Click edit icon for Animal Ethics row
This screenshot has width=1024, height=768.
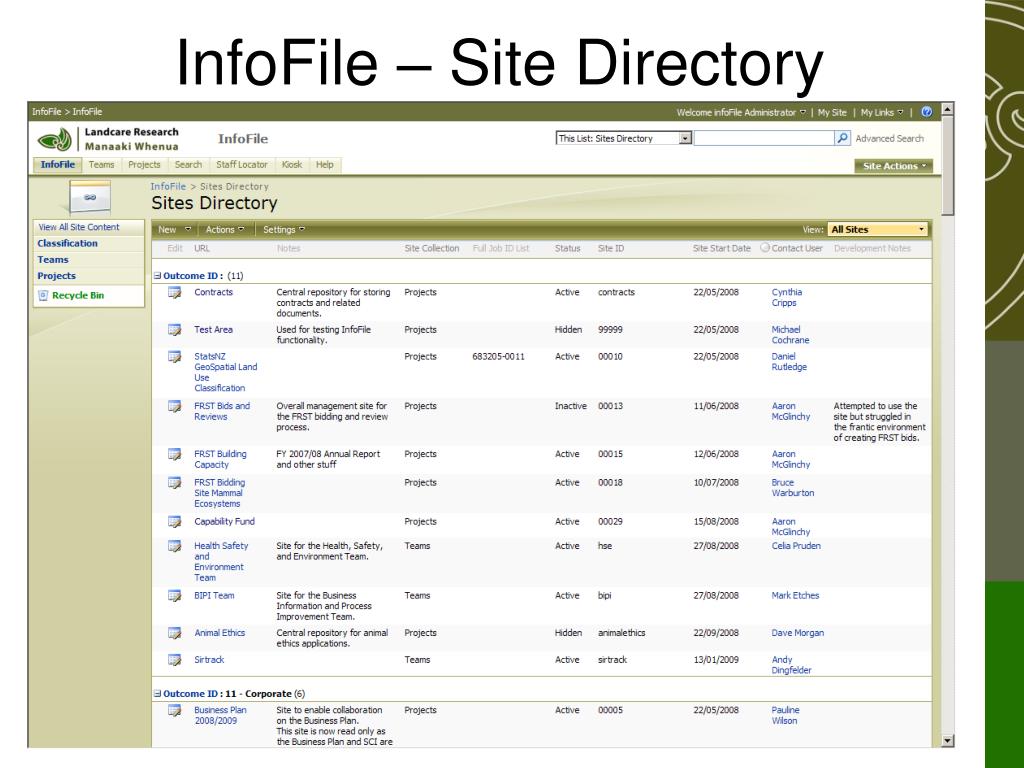pyautogui.click(x=174, y=633)
